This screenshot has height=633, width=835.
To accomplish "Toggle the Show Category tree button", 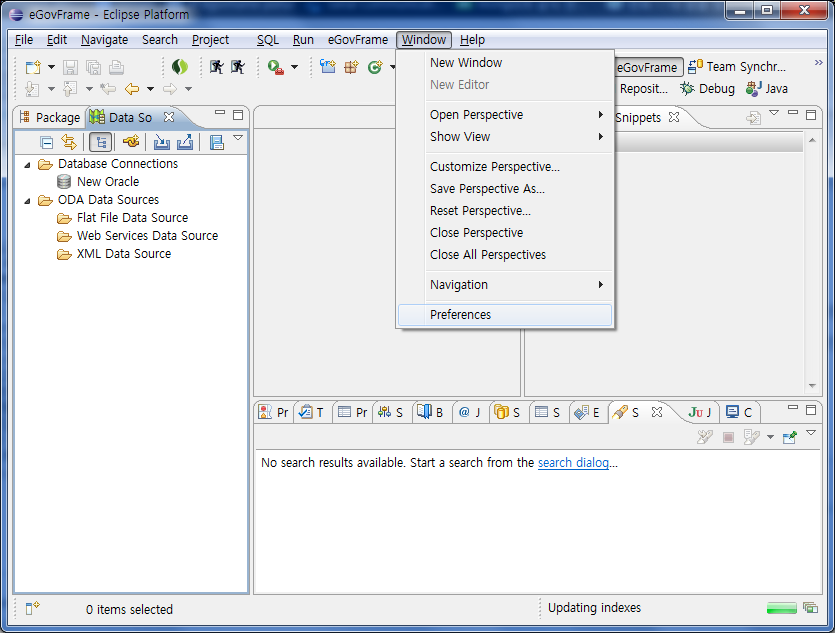I will (x=100, y=143).
